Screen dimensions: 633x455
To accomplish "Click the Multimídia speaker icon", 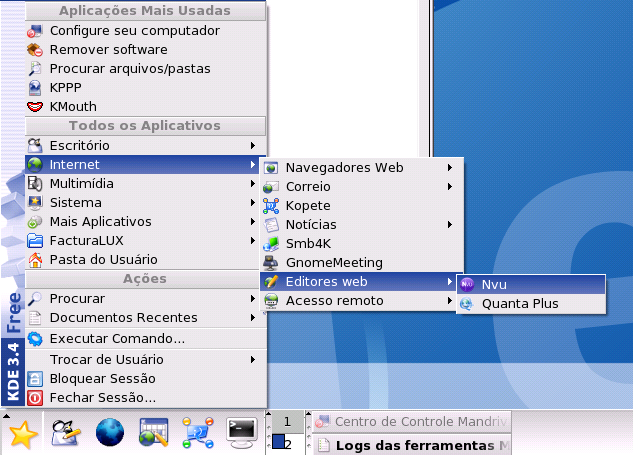I will coord(35,184).
